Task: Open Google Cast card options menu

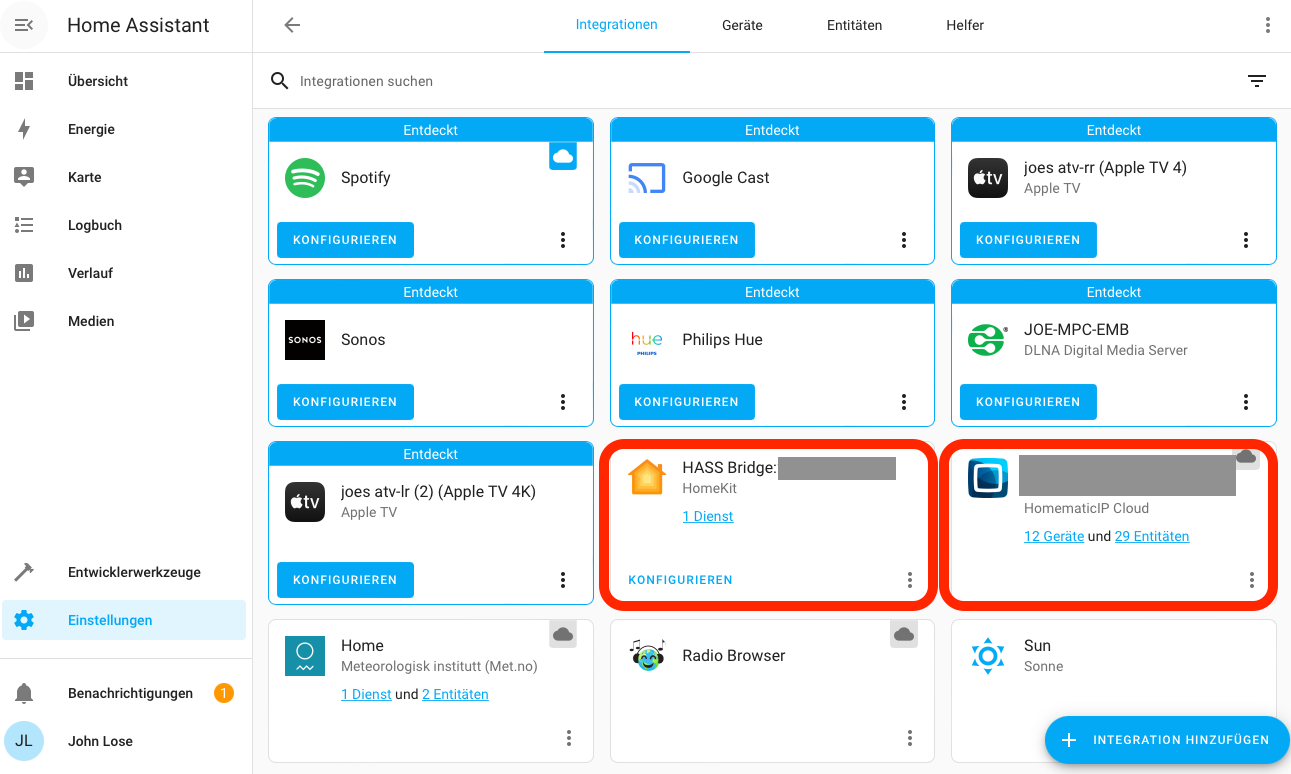Action: 904,240
